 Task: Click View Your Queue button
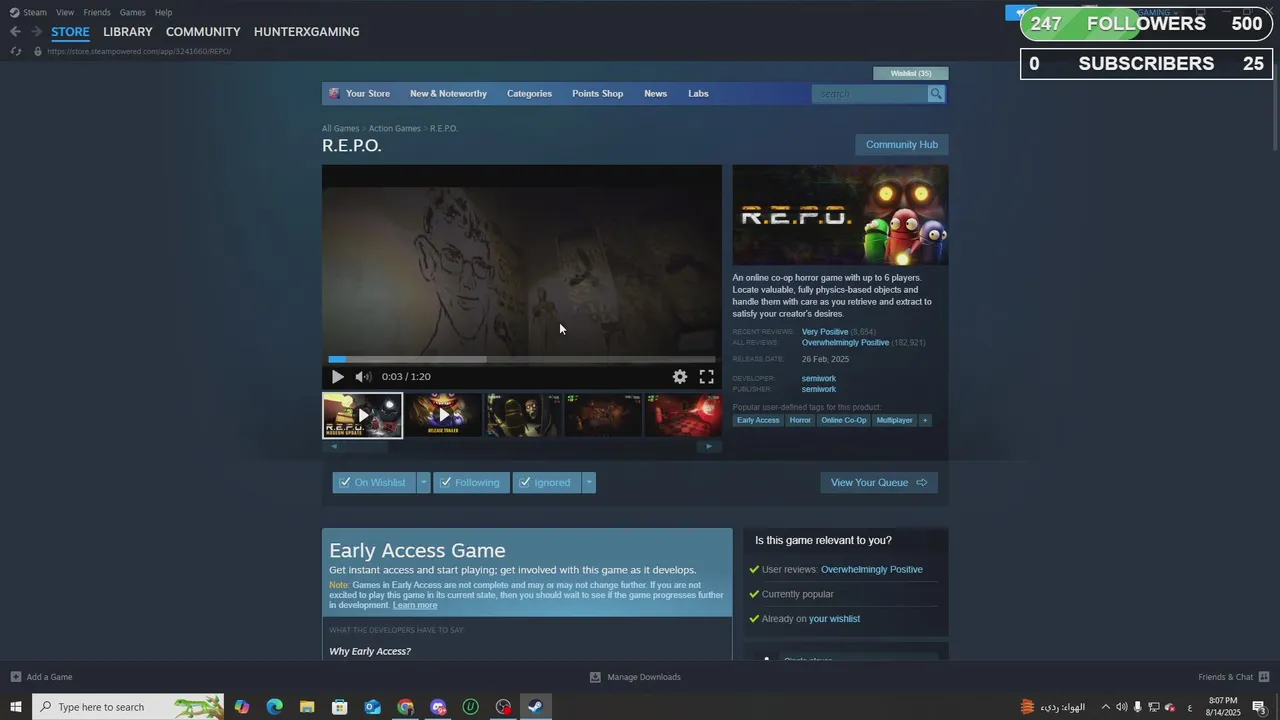pyautogui.click(x=879, y=483)
